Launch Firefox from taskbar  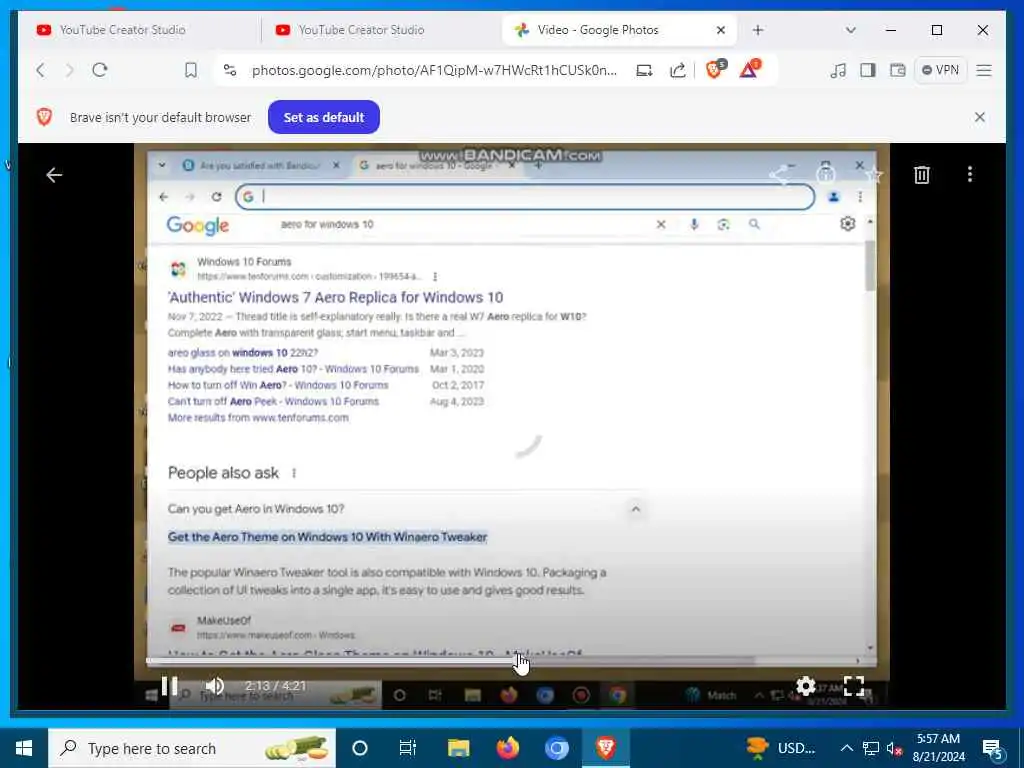click(x=507, y=748)
